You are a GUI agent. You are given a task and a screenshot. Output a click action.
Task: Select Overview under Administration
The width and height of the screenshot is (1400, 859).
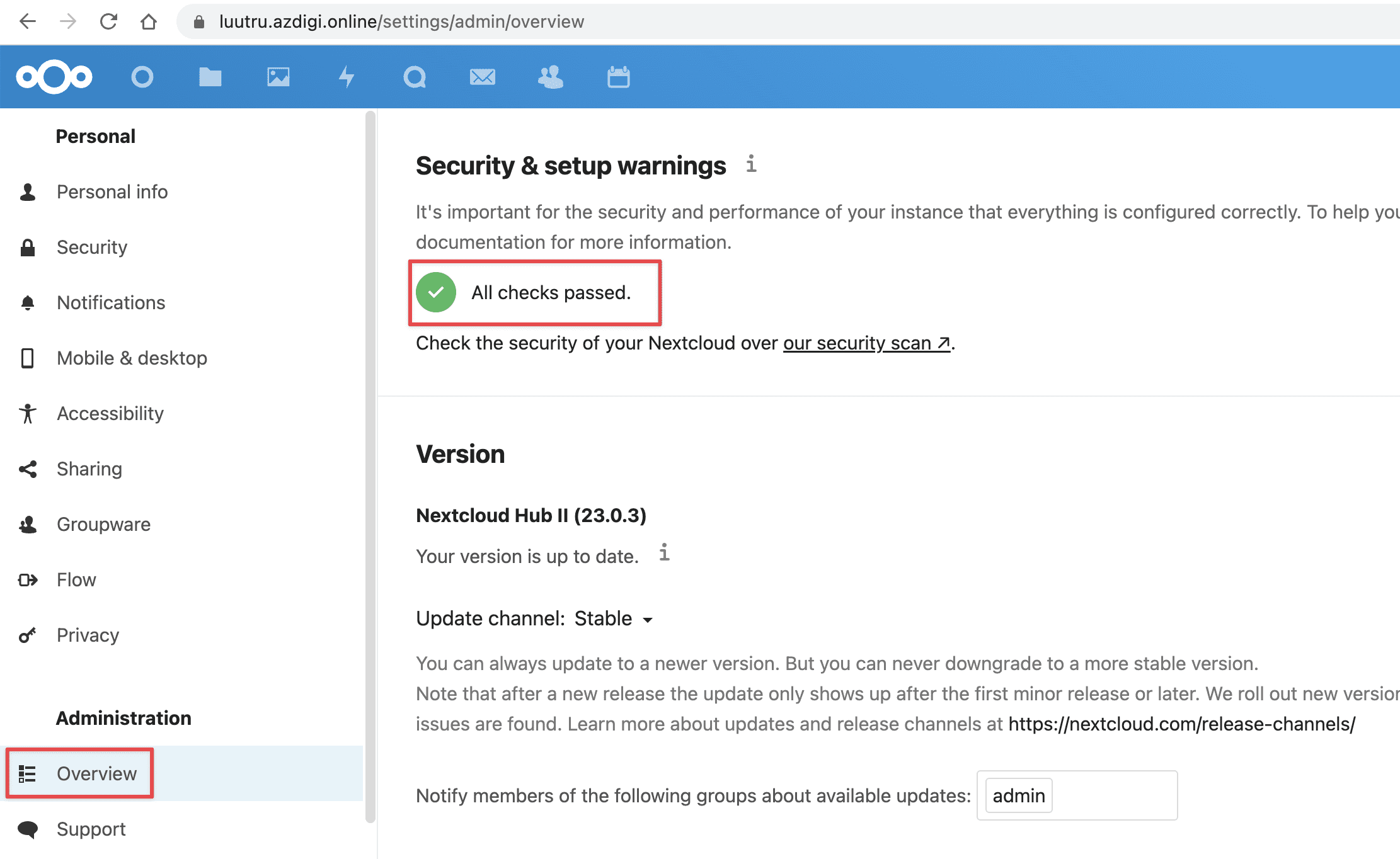click(x=181, y=773)
